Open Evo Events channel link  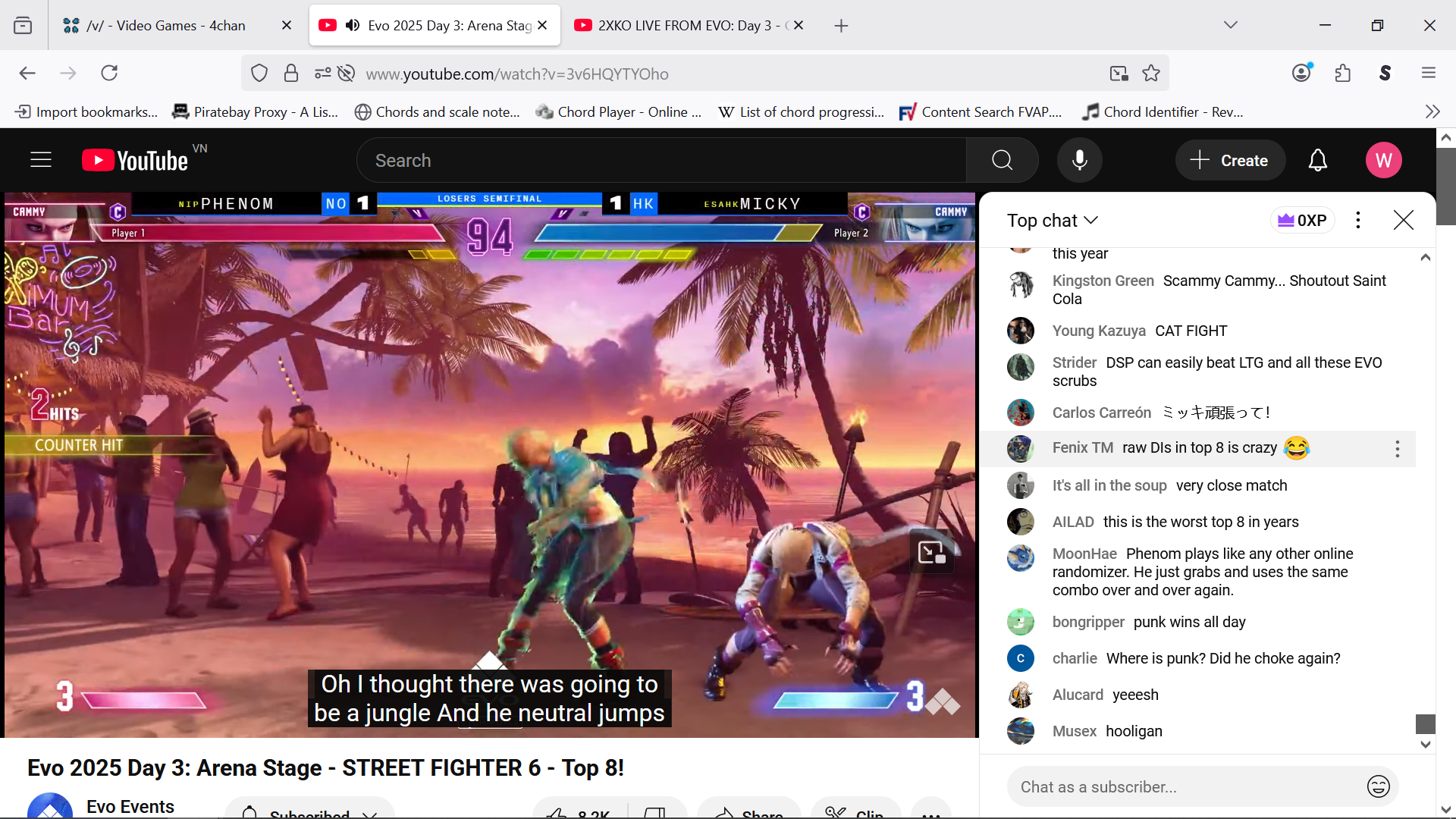tap(130, 807)
